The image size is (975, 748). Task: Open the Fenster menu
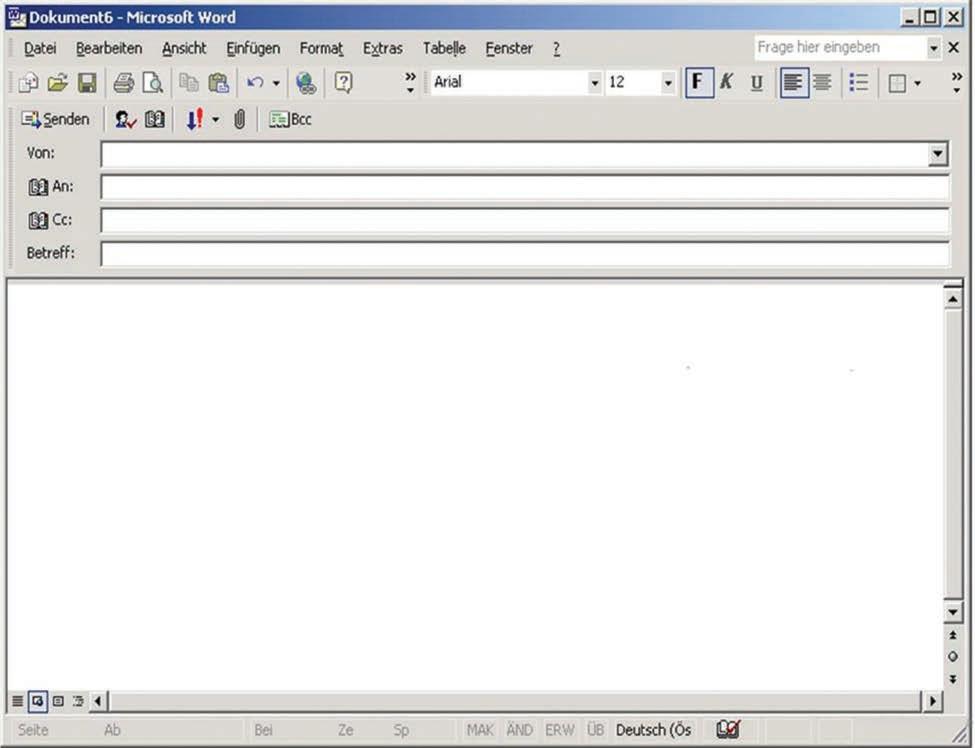click(509, 48)
